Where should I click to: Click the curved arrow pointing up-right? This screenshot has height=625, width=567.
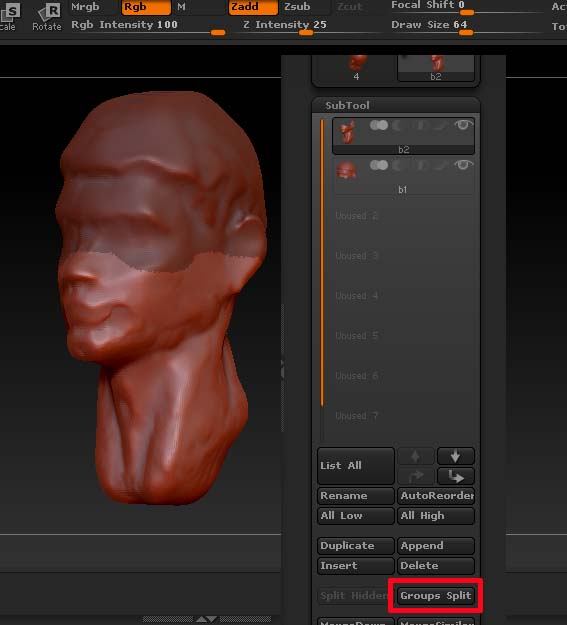click(x=415, y=476)
